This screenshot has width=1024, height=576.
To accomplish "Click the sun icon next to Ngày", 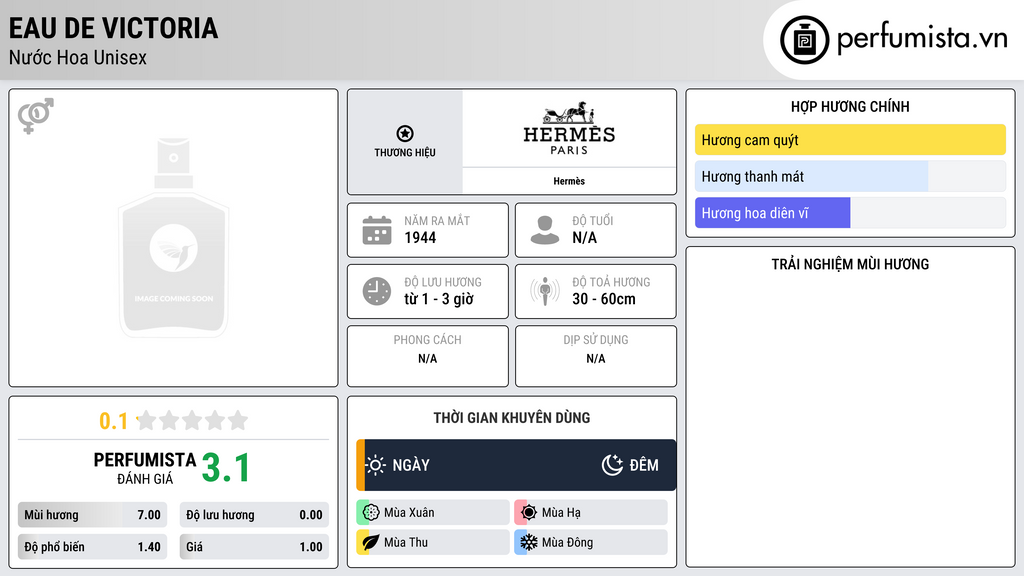I will point(376,465).
